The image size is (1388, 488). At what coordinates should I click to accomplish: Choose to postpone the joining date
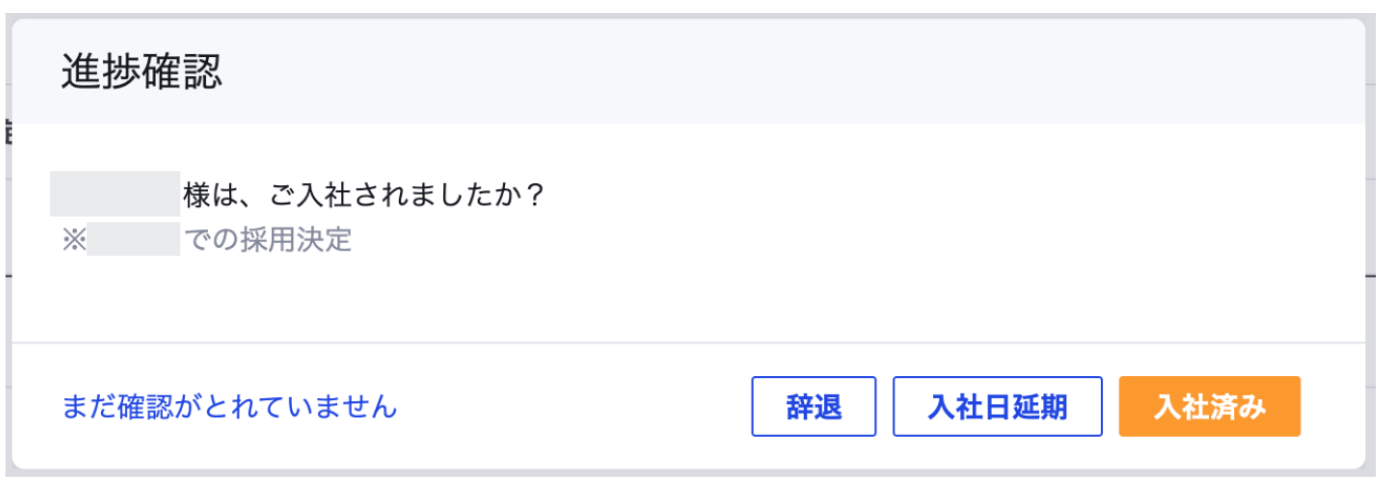(x=997, y=407)
